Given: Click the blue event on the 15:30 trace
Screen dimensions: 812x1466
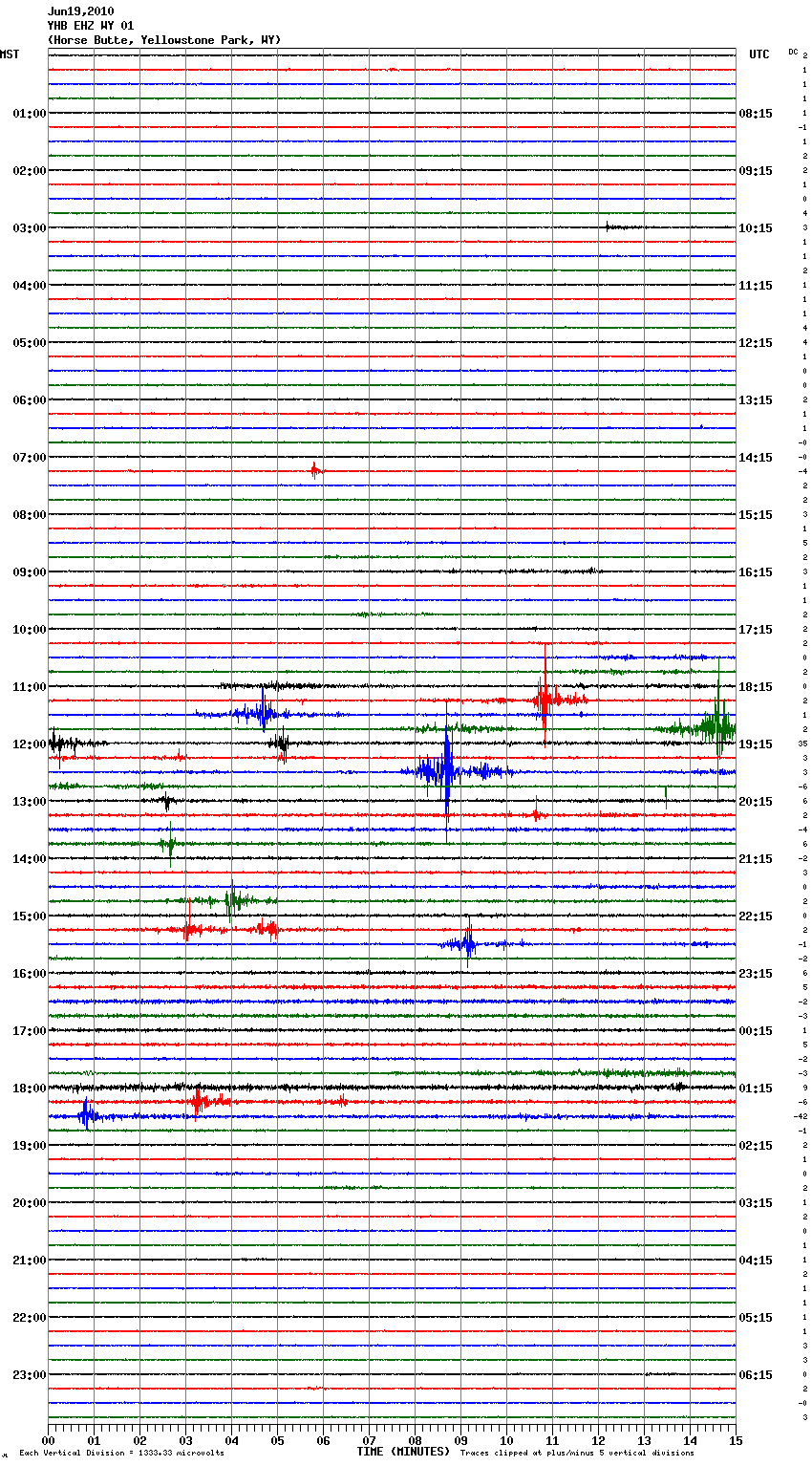Looking at the screenshot, I should pos(467,943).
